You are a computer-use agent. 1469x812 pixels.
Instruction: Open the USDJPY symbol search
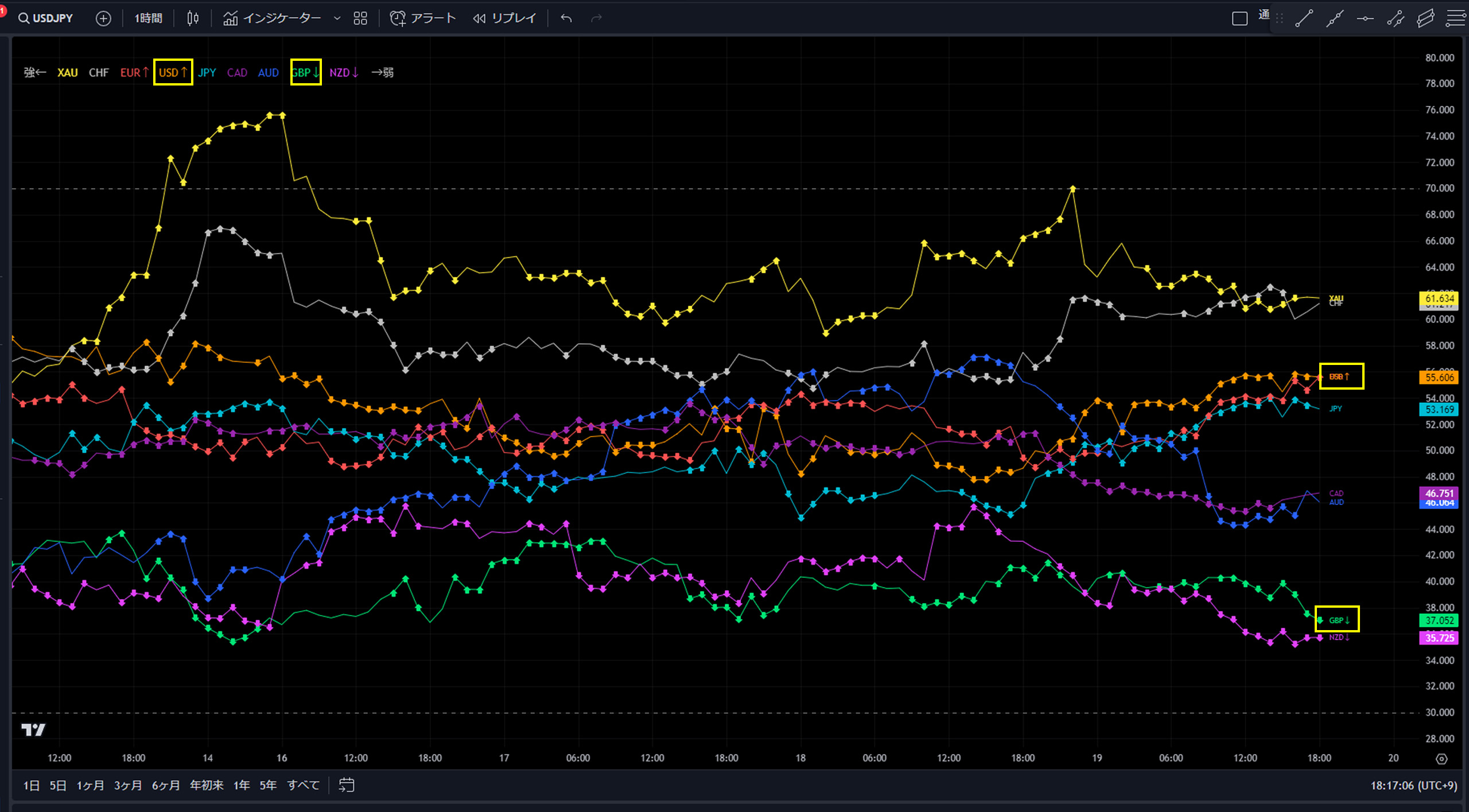click(46, 18)
